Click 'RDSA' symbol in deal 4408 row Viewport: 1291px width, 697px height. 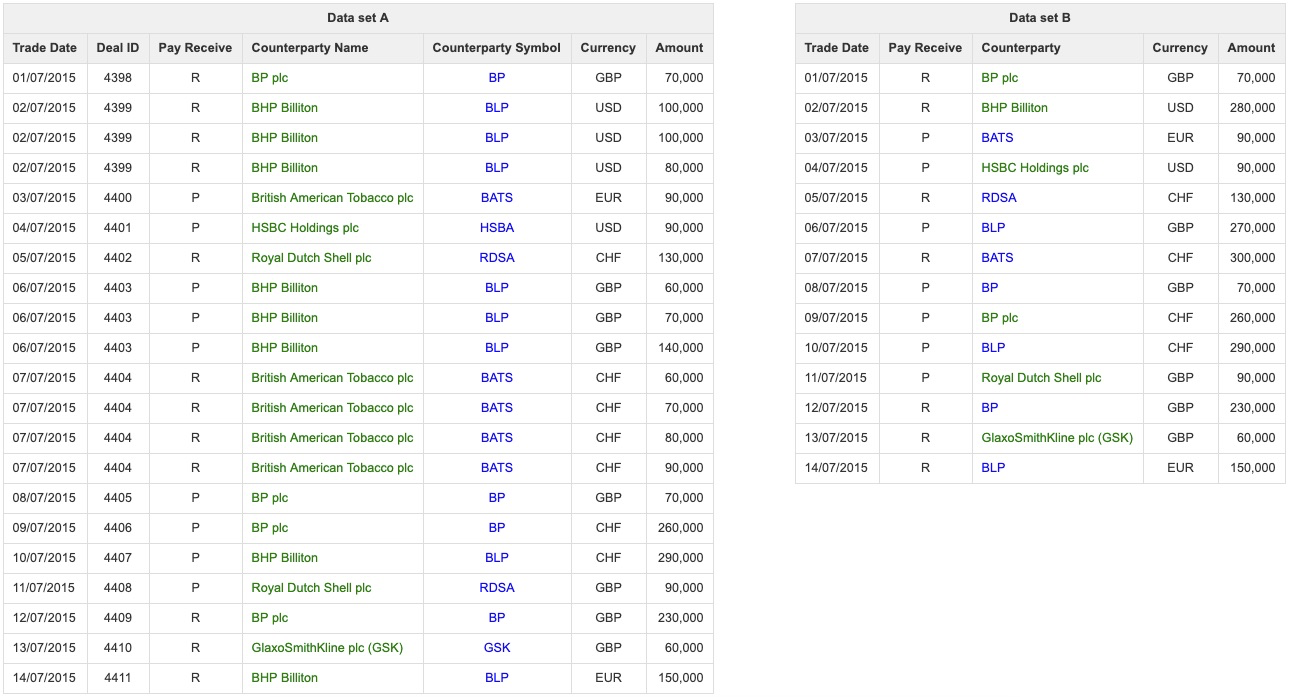click(x=497, y=588)
